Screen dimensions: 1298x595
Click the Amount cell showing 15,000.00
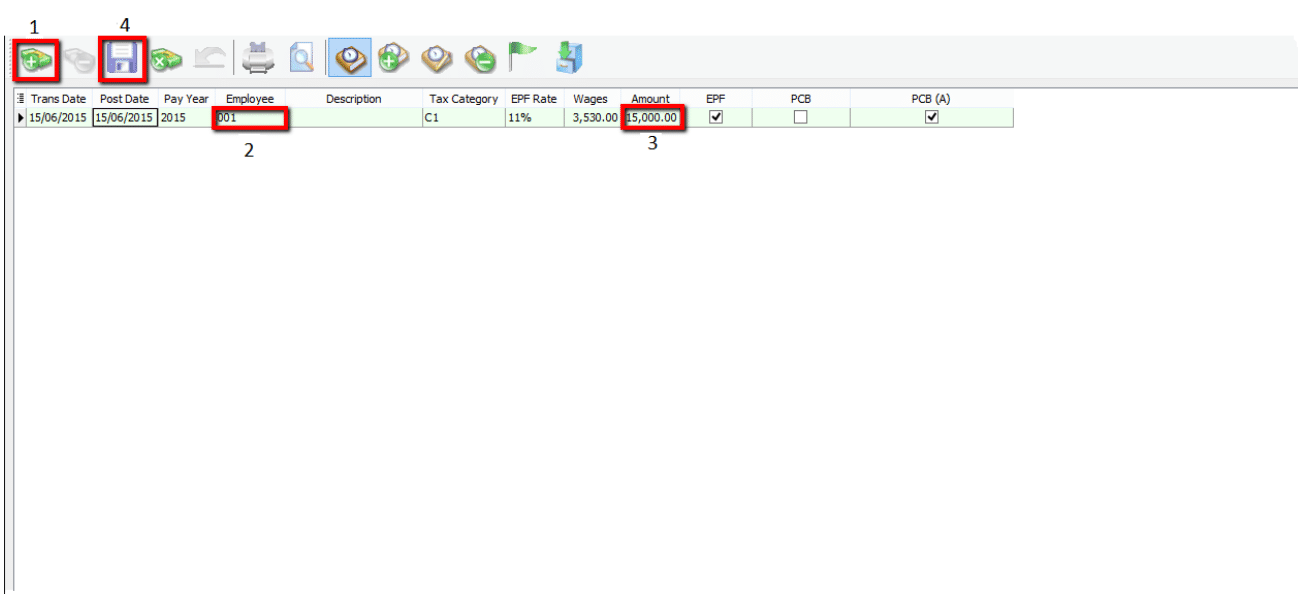(652, 118)
